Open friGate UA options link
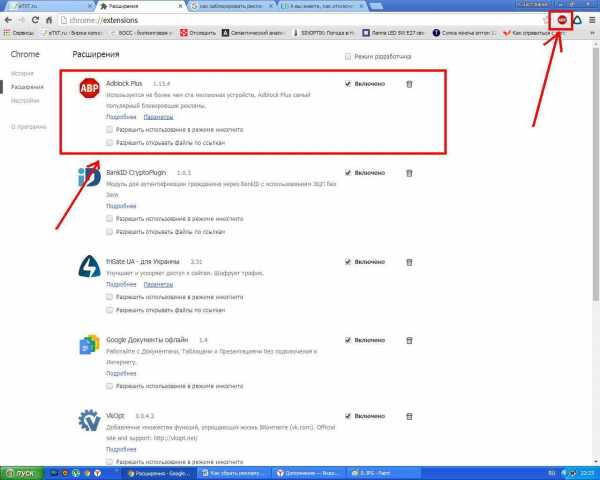Viewport: 600px width, 480px height. tap(158, 284)
